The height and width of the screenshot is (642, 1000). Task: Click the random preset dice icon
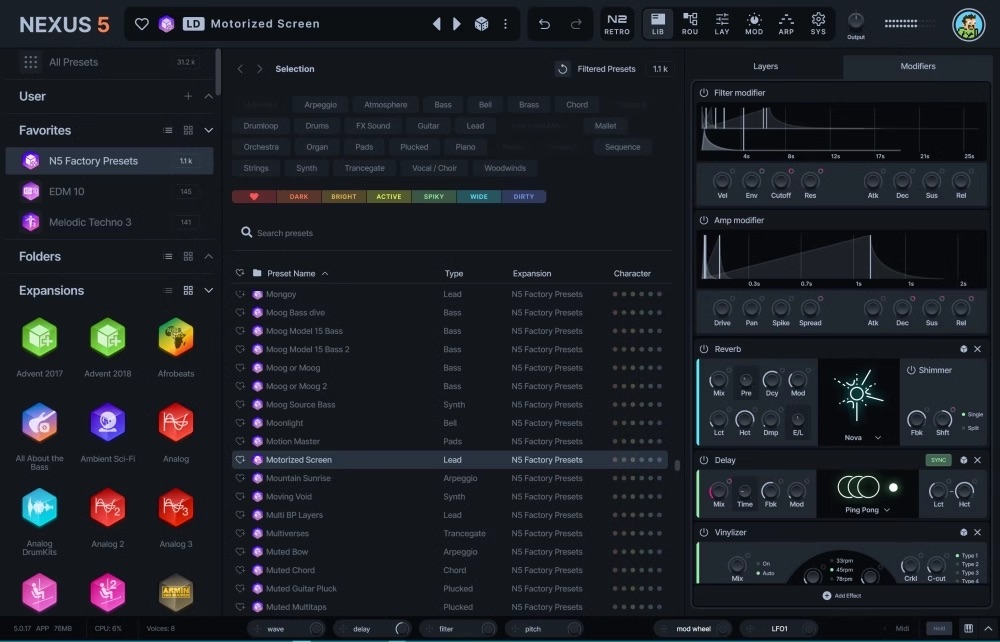click(x=481, y=24)
